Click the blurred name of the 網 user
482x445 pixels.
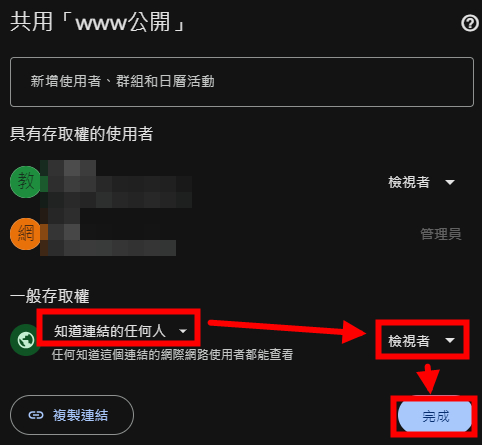tap(108, 232)
